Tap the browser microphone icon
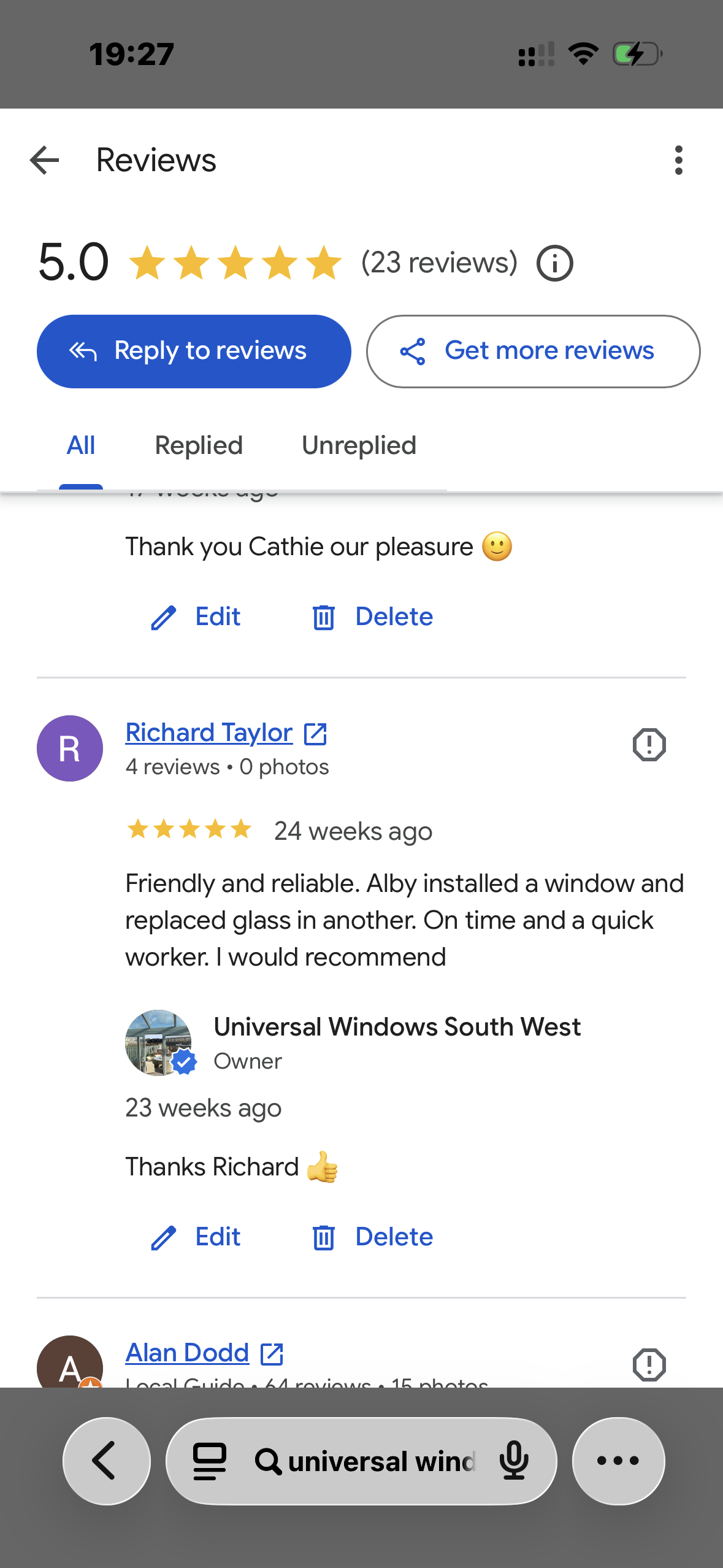723x1568 pixels. pos(514,1461)
